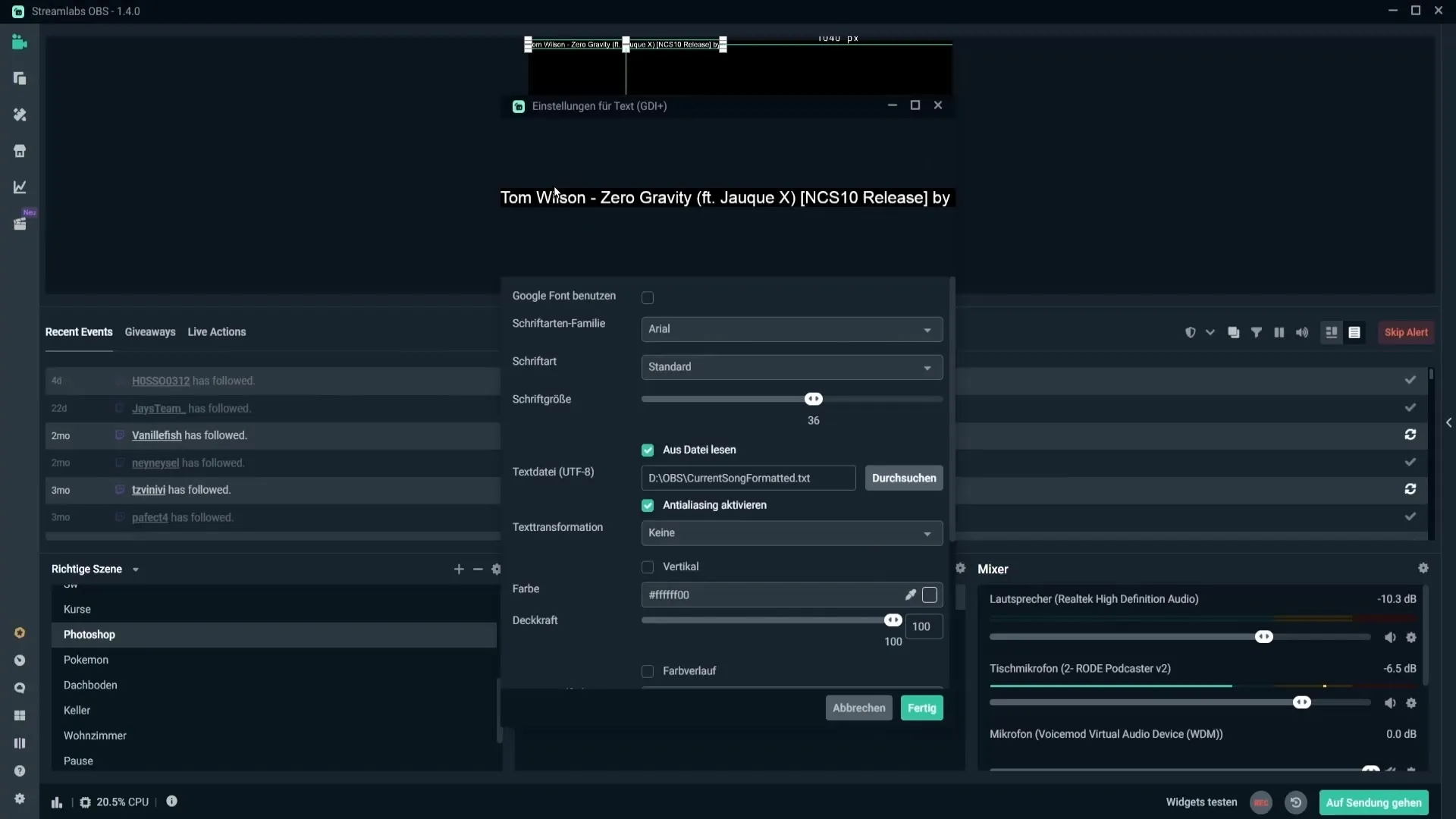
Task: Click Auf Sendung gehen to go live
Action: pyautogui.click(x=1374, y=803)
